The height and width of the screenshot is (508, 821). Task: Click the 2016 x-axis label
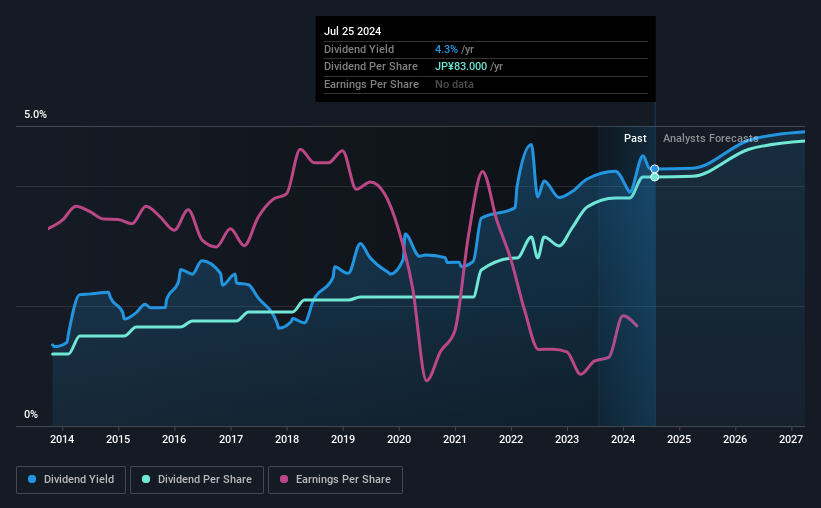174,439
